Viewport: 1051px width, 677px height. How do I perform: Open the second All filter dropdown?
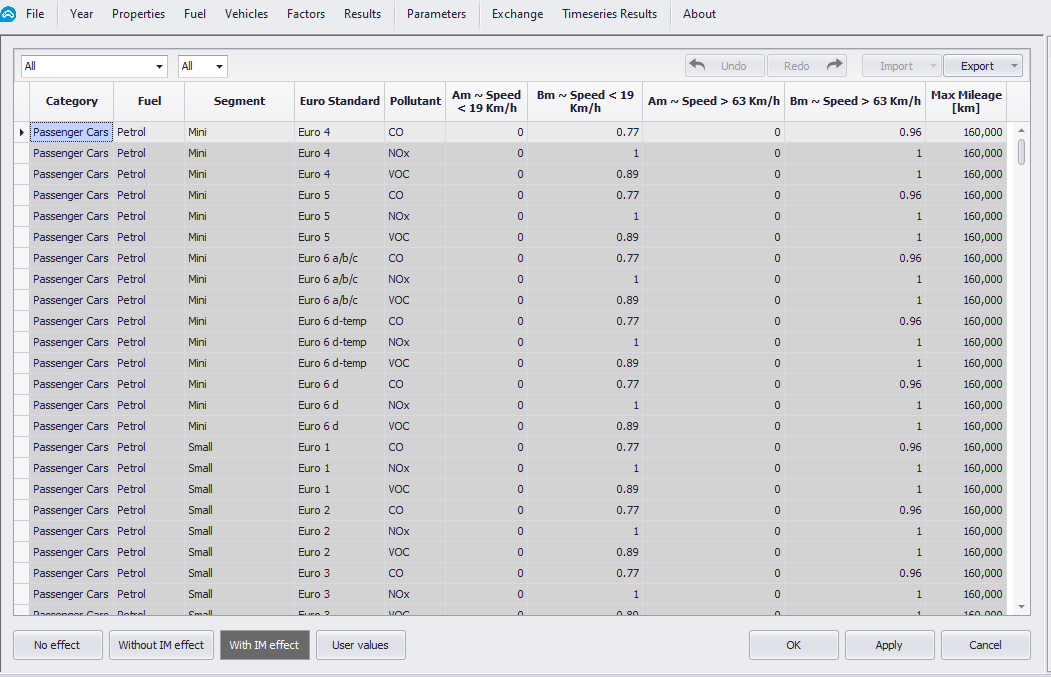tap(219, 67)
